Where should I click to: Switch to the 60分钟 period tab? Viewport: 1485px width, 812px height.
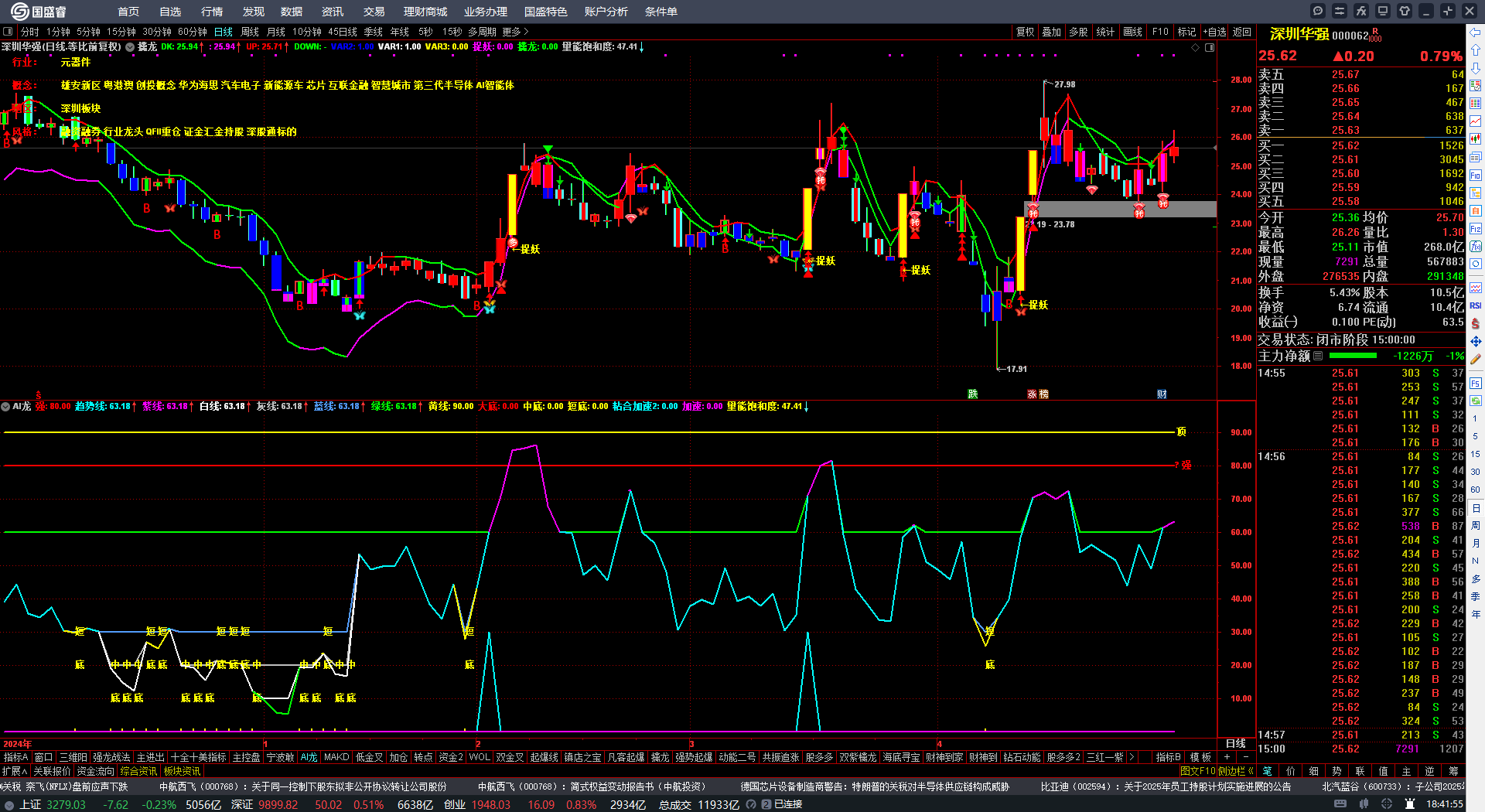tap(193, 32)
